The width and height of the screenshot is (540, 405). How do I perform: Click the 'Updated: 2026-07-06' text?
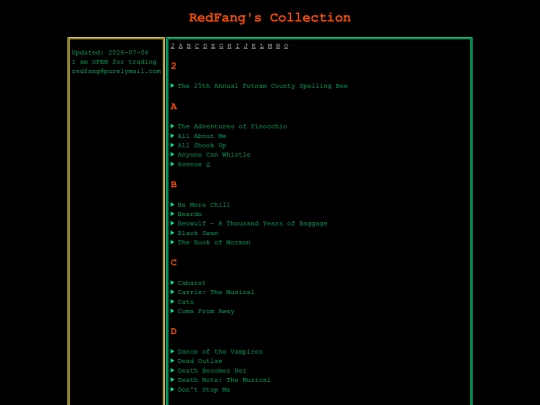pyautogui.click(x=110, y=53)
